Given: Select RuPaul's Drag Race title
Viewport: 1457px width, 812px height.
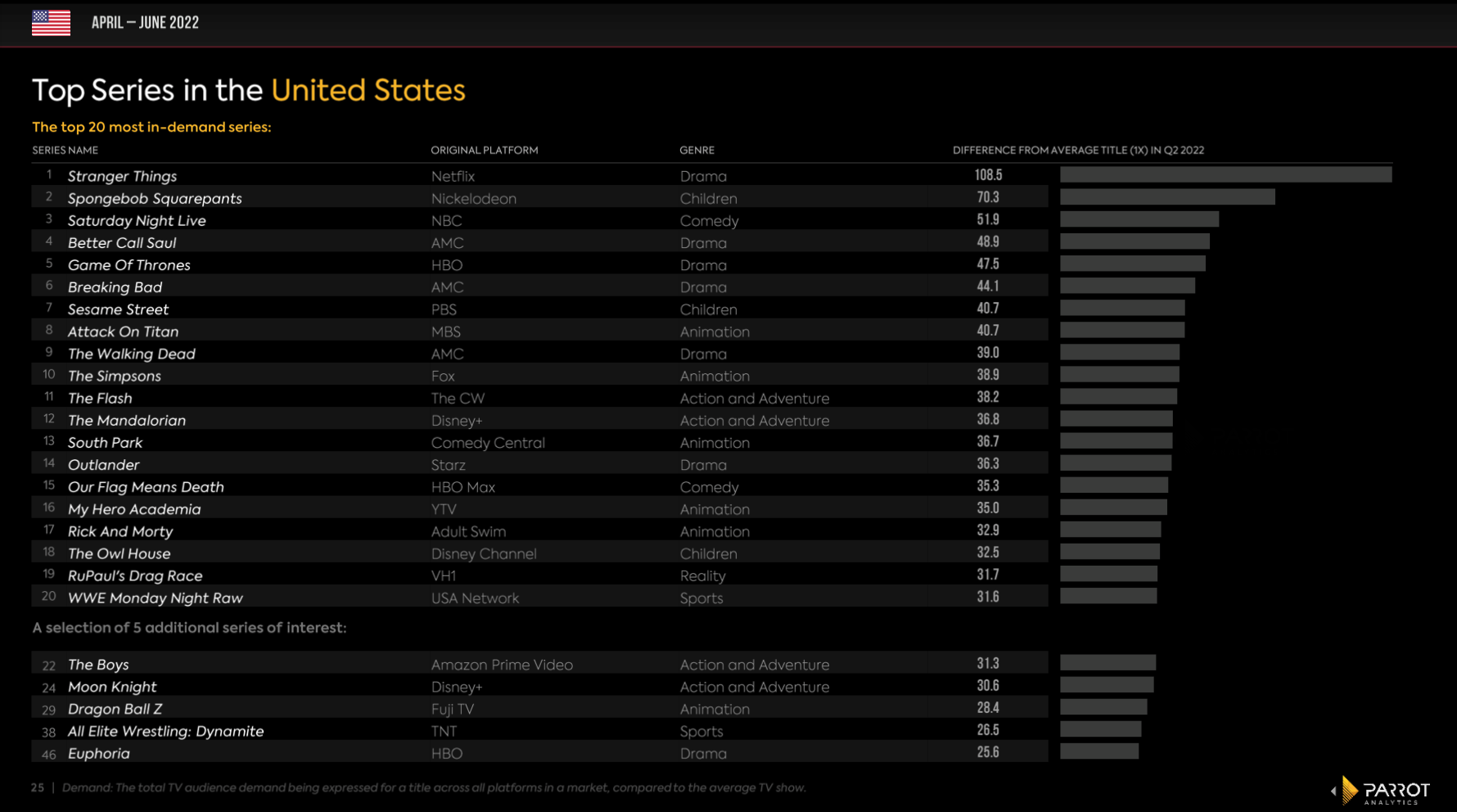Looking at the screenshot, I should 135,575.
